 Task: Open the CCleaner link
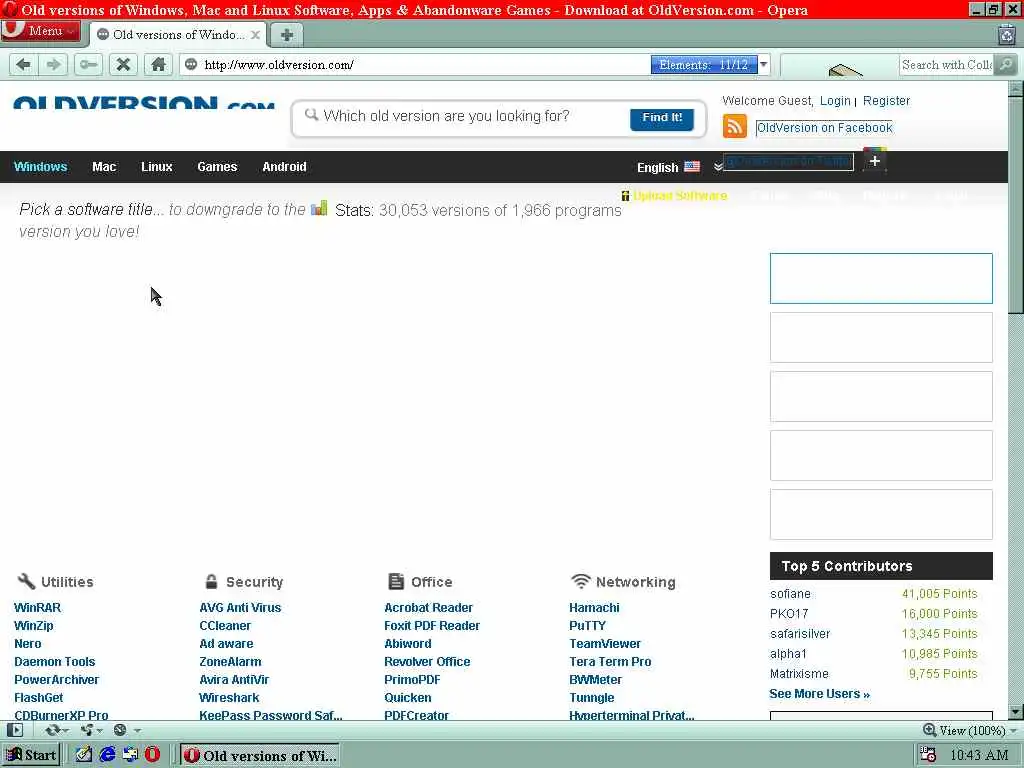[x=225, y=626]
